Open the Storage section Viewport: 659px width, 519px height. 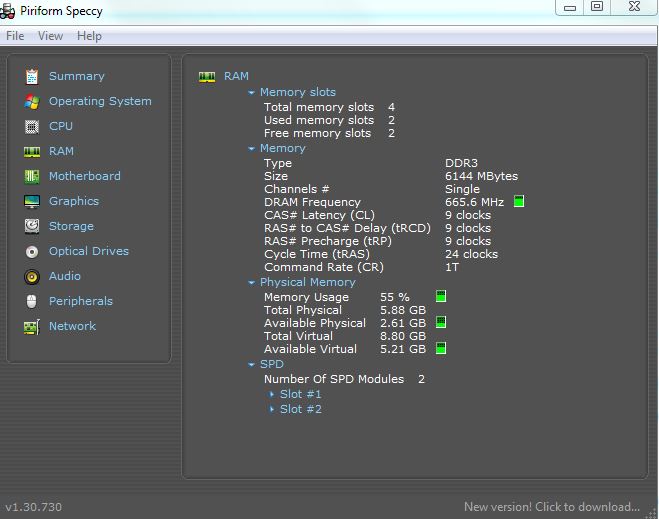71,226
